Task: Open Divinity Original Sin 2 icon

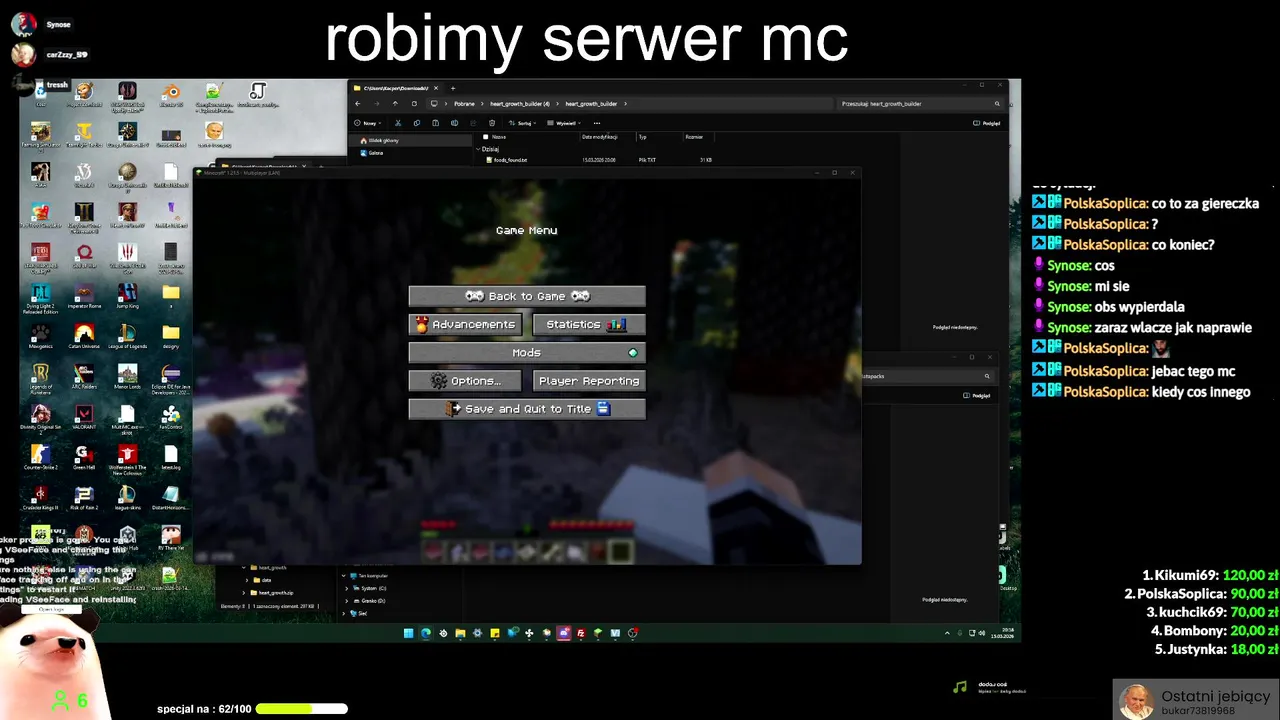Action: [41, 415]
